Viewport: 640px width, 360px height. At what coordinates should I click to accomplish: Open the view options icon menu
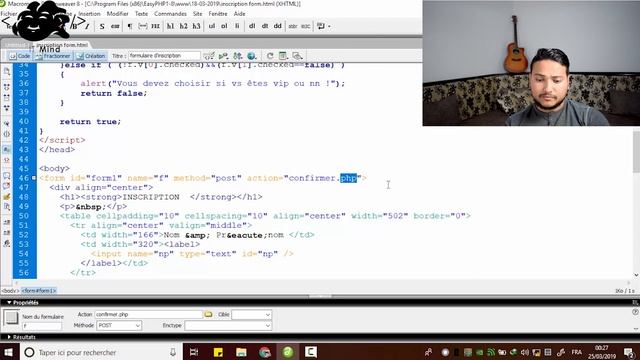coord(283,56)
